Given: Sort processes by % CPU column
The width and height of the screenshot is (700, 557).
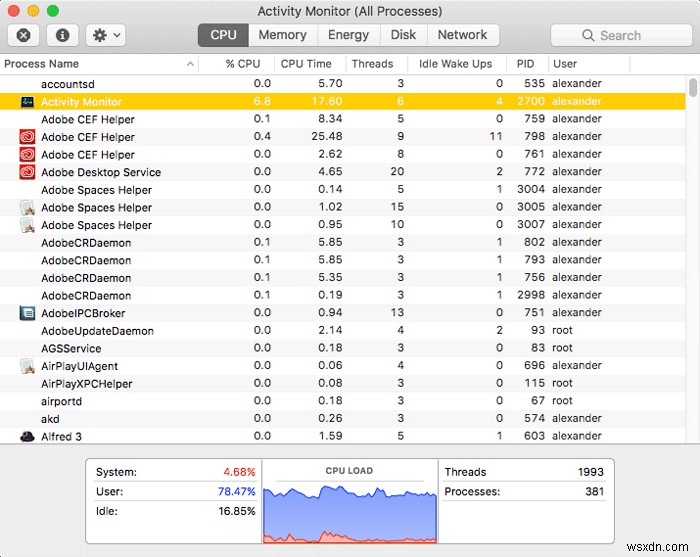Looking at the screenshot, I should pyautogui.click(x=236, y=64).
